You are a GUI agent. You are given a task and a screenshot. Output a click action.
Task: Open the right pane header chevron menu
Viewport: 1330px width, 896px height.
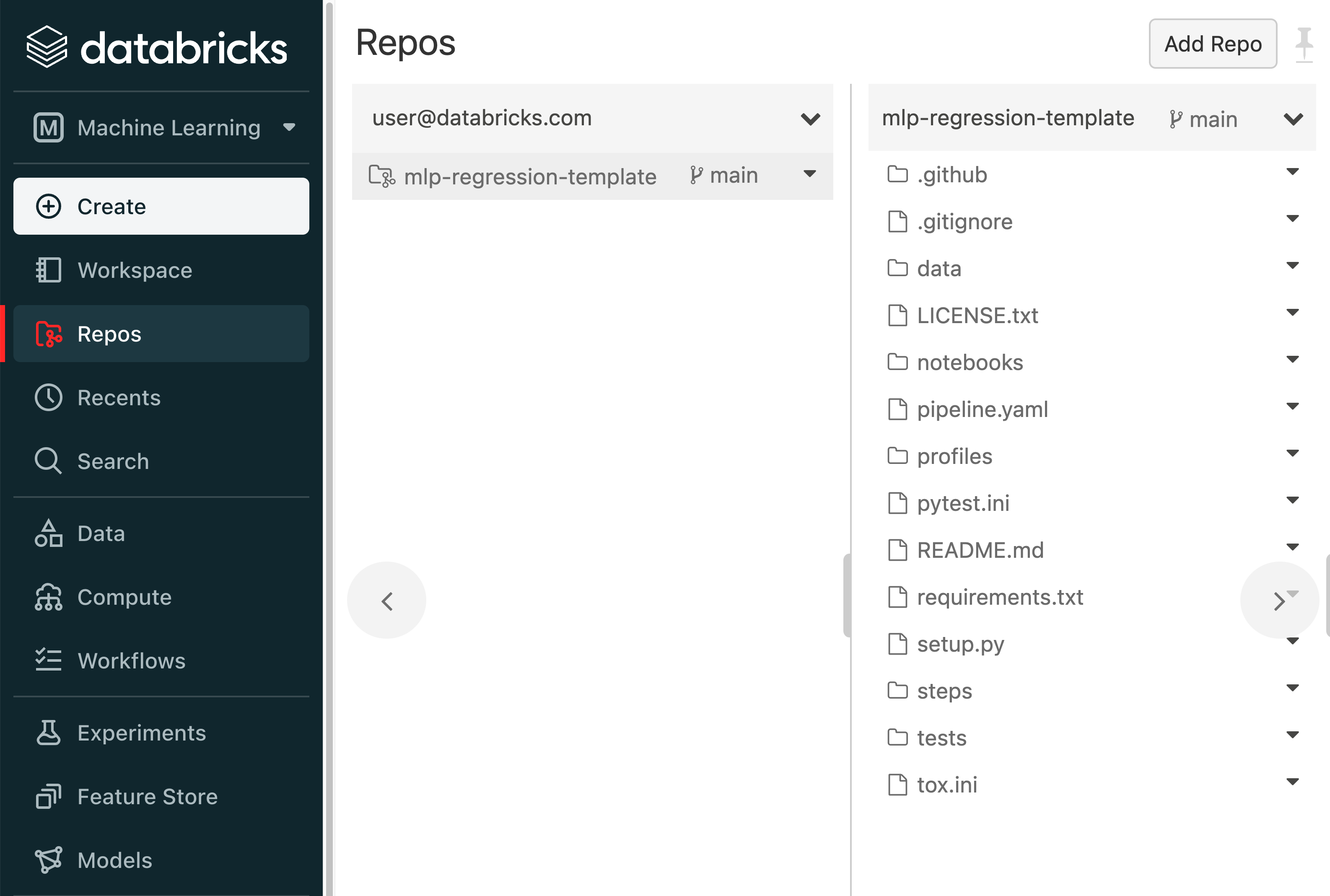1293,119
